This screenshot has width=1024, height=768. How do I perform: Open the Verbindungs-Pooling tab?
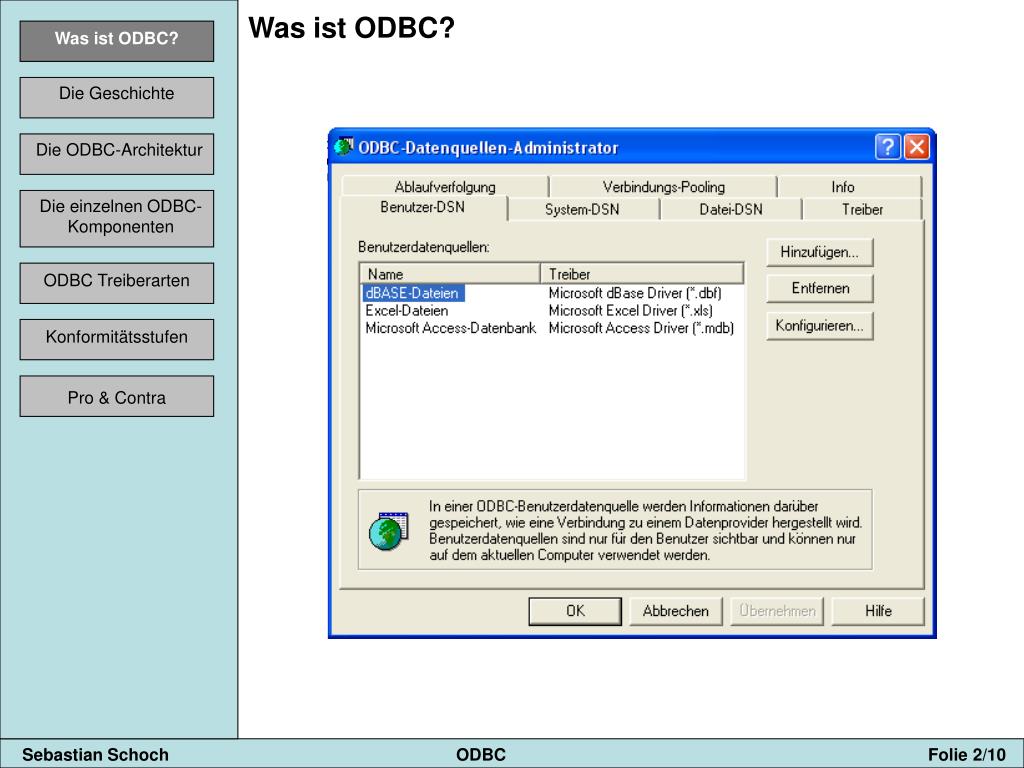pyautogui.click(x=664, y=187)
